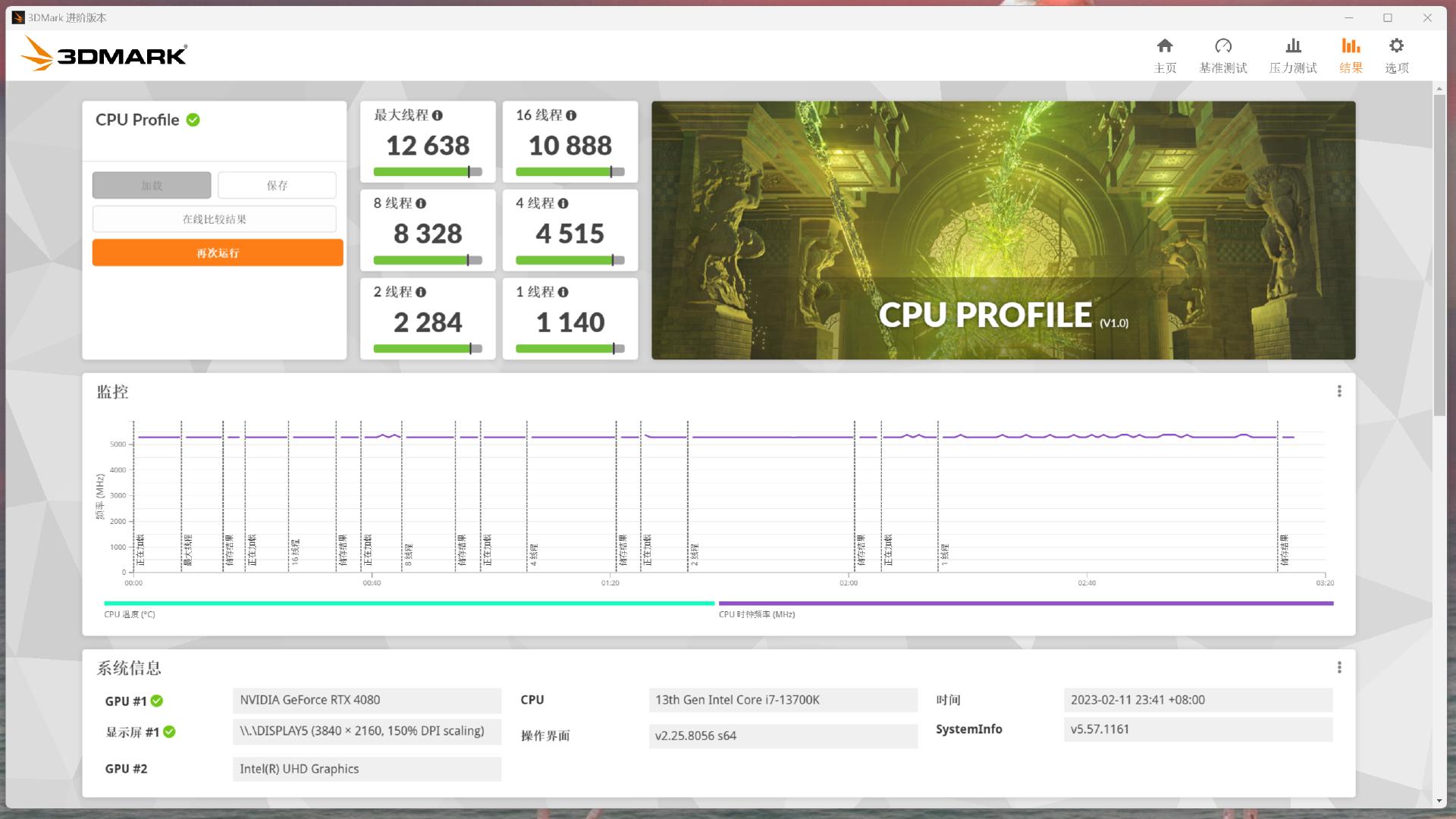This screenshot has width=1456, height=819.
Task: Open the Stress Tests (压力测试) icon
Action: point(1293,46)
